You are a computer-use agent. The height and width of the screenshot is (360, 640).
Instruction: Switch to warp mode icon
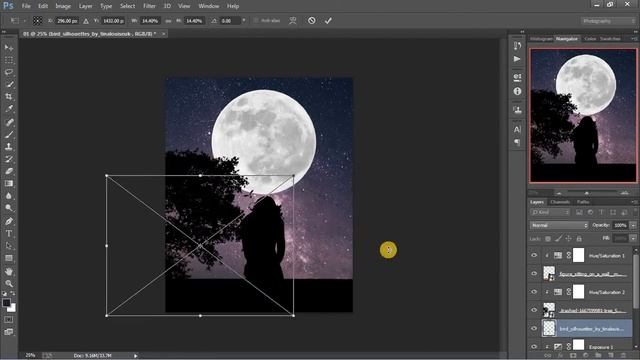coord(293,20)
